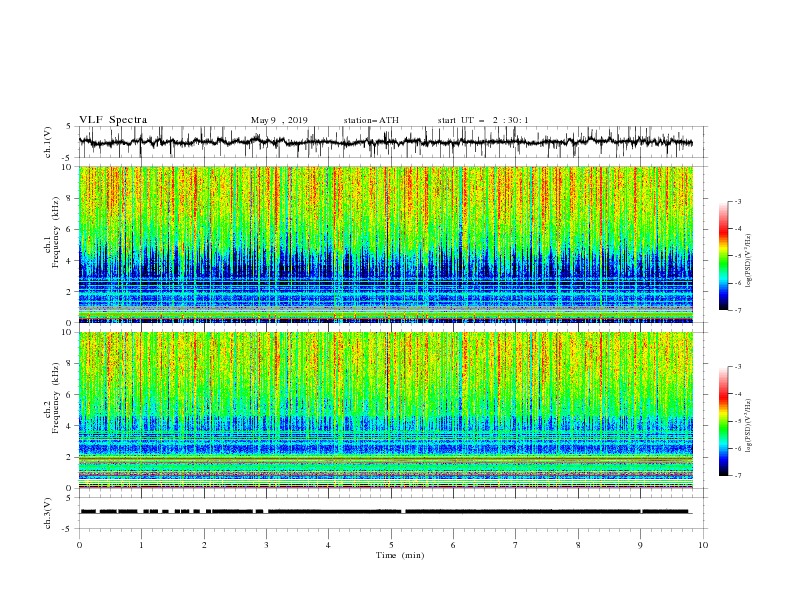Click the "-4" tick on the ch.2 colorbar
Viewport: 792px width, 612px height.
tap(738, 394)
